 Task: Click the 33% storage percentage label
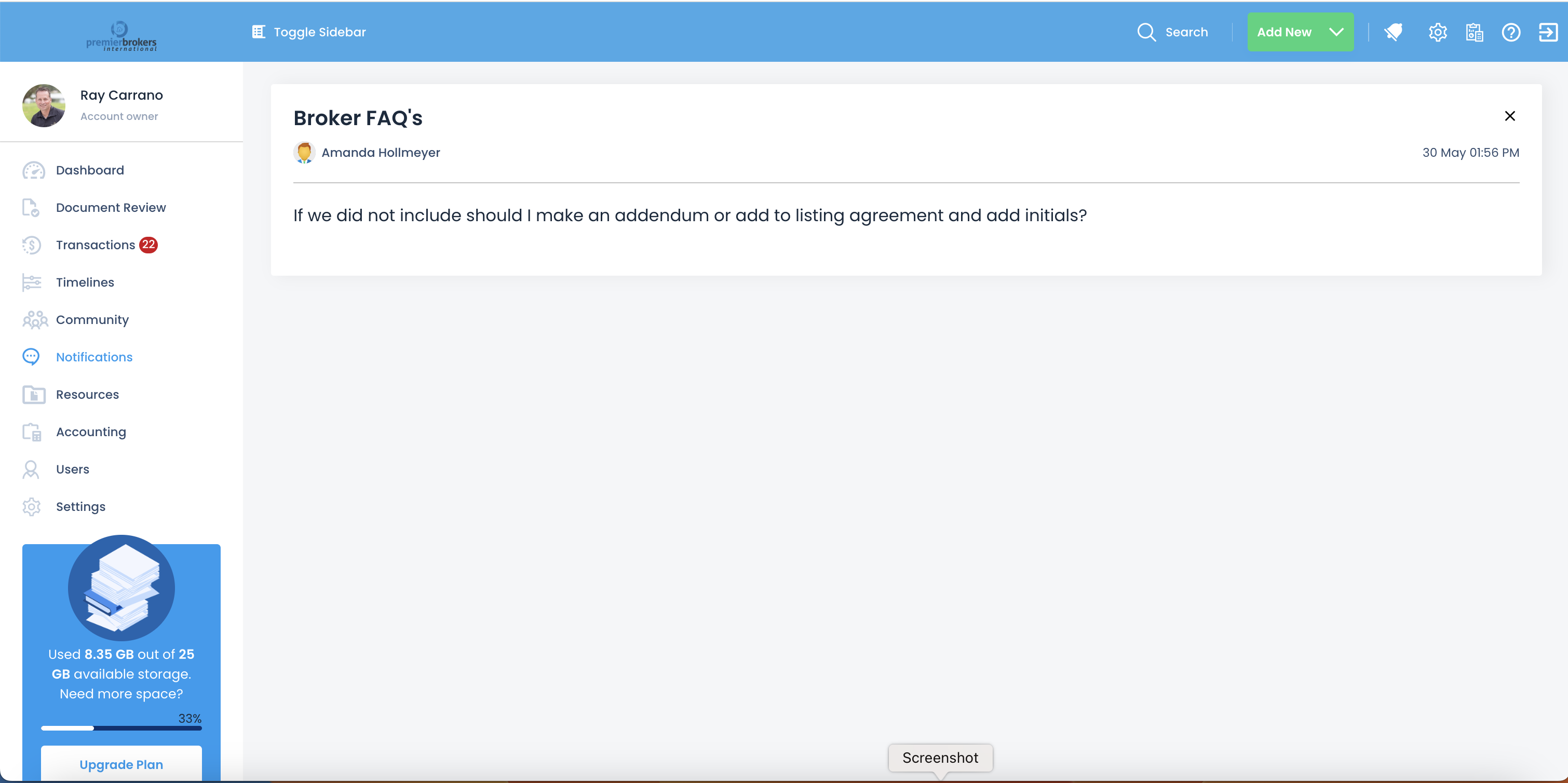coord(190,719)
